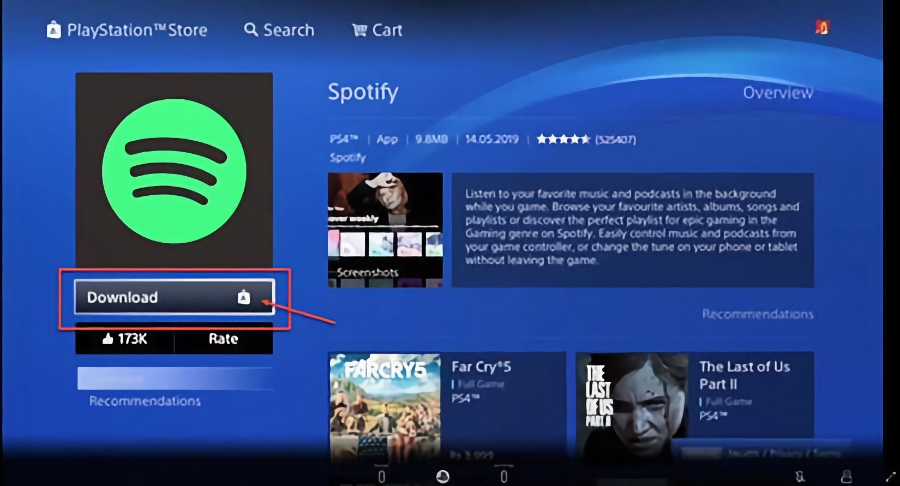Click the orange notification icon top right

823,27
